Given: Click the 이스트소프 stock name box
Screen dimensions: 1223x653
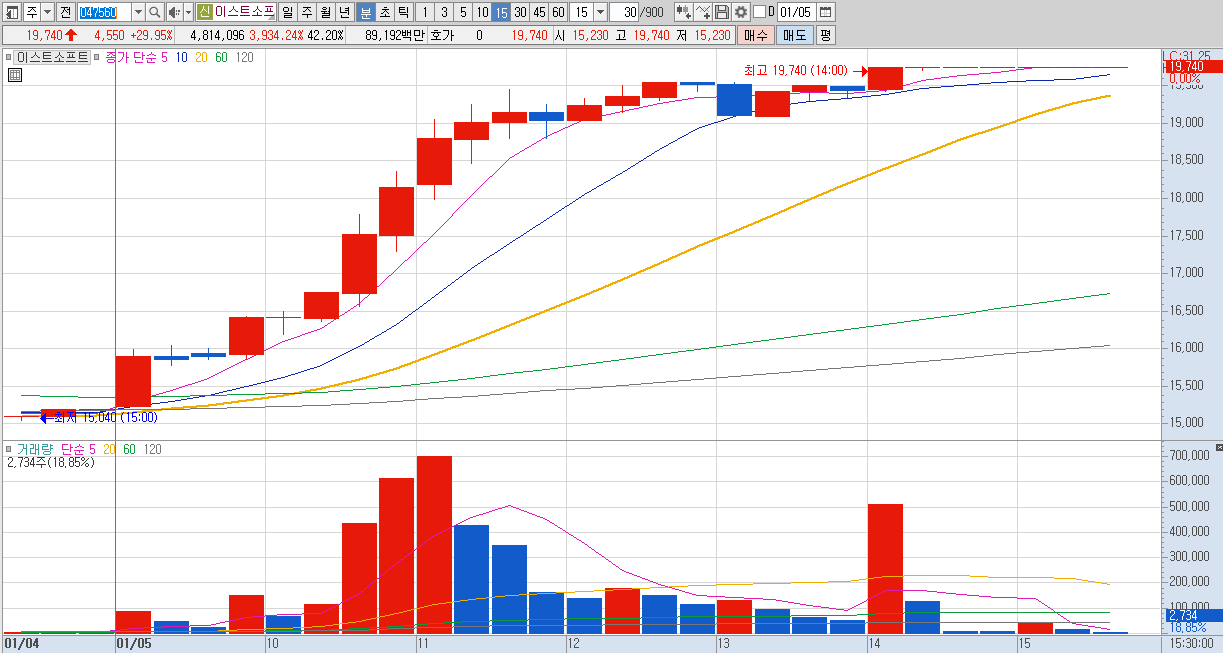Looking at the screenshot, I should pyautogui.click(x=244, y=12).
